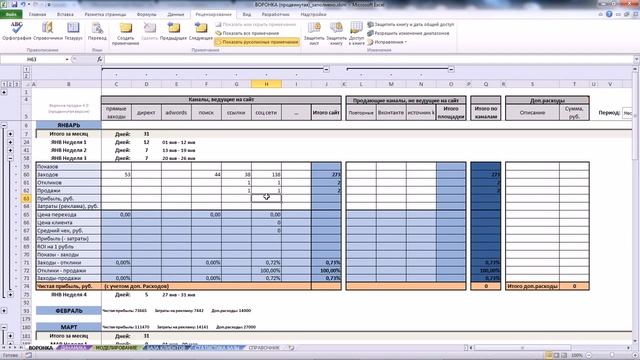The width and height of the screenshot is (640, 360).
Task: Click the zoom slider handle in status bar
Action: (x=612, y=356)
